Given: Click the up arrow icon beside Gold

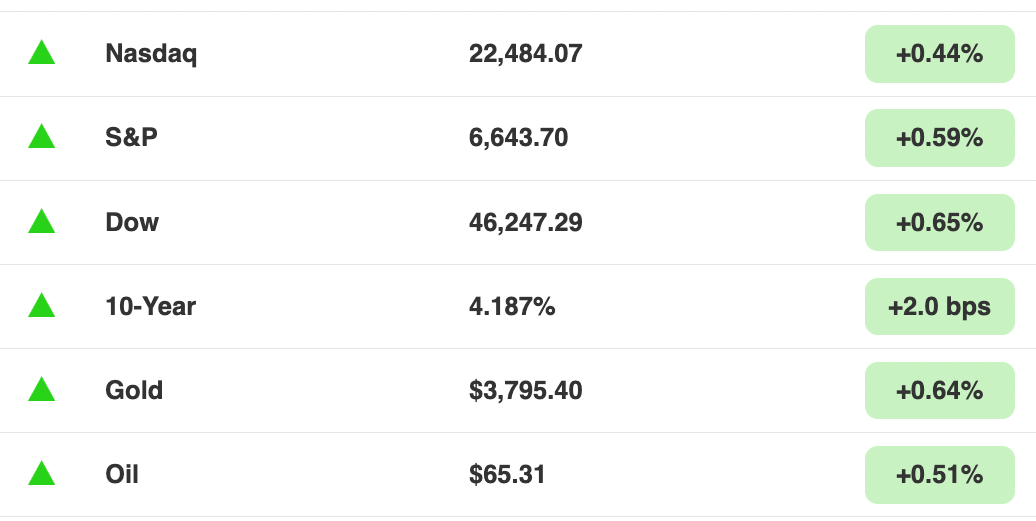Looking at the screenshot, I should point(42,389).
